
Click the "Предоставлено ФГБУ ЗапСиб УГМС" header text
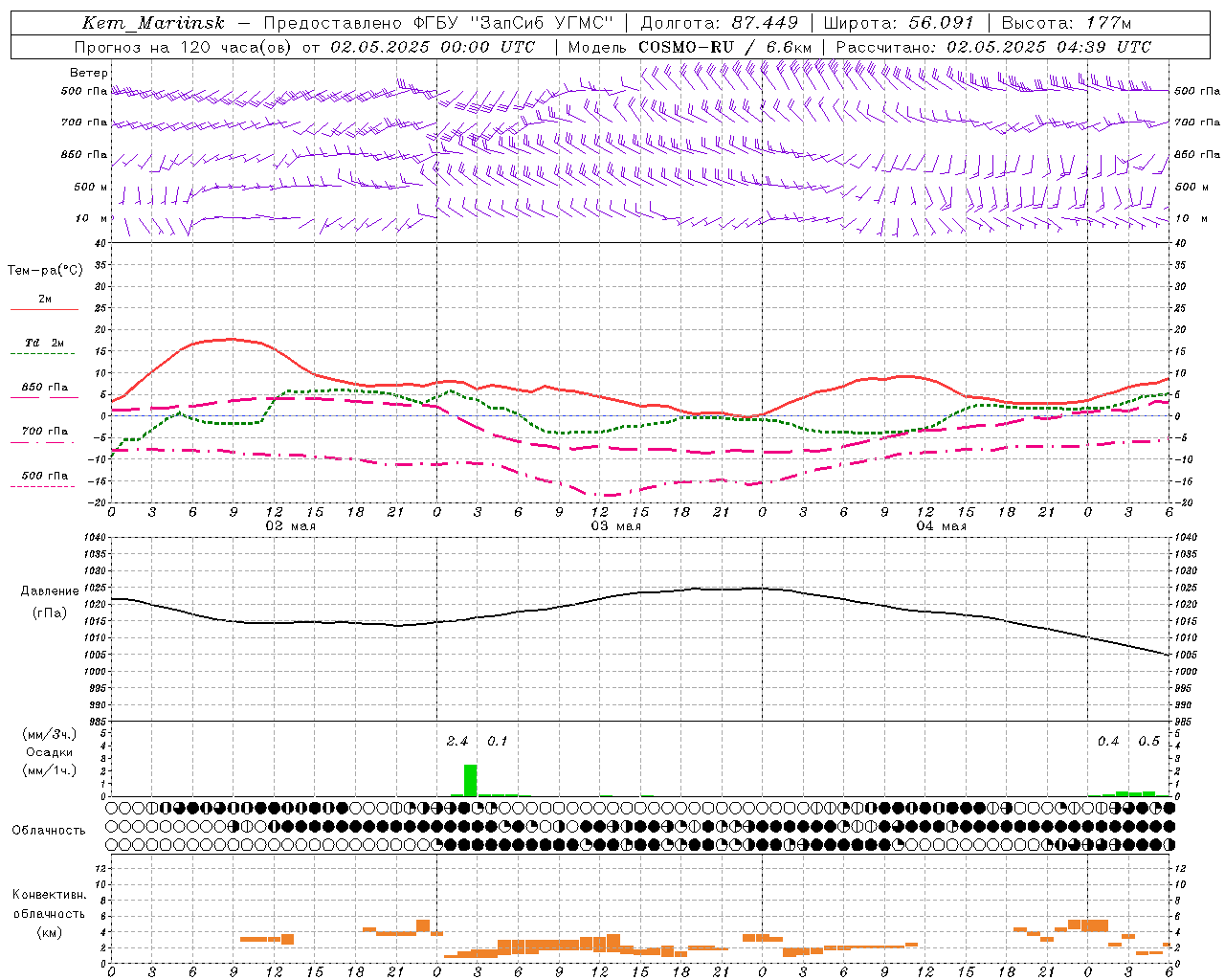click(x=438, y=23)
